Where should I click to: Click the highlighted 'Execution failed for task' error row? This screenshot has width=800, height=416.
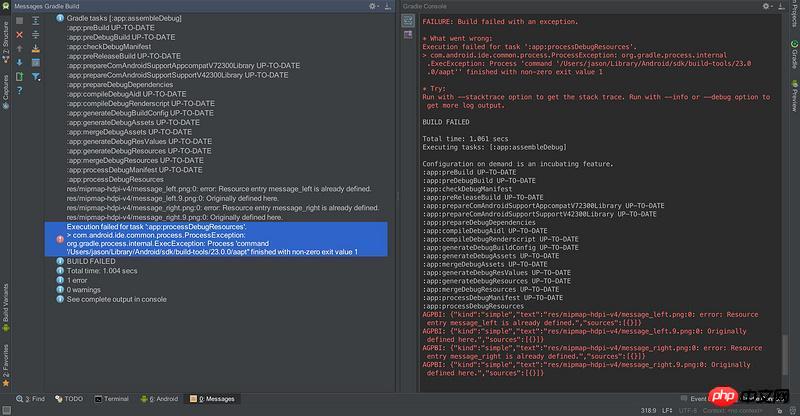[216, 239]
